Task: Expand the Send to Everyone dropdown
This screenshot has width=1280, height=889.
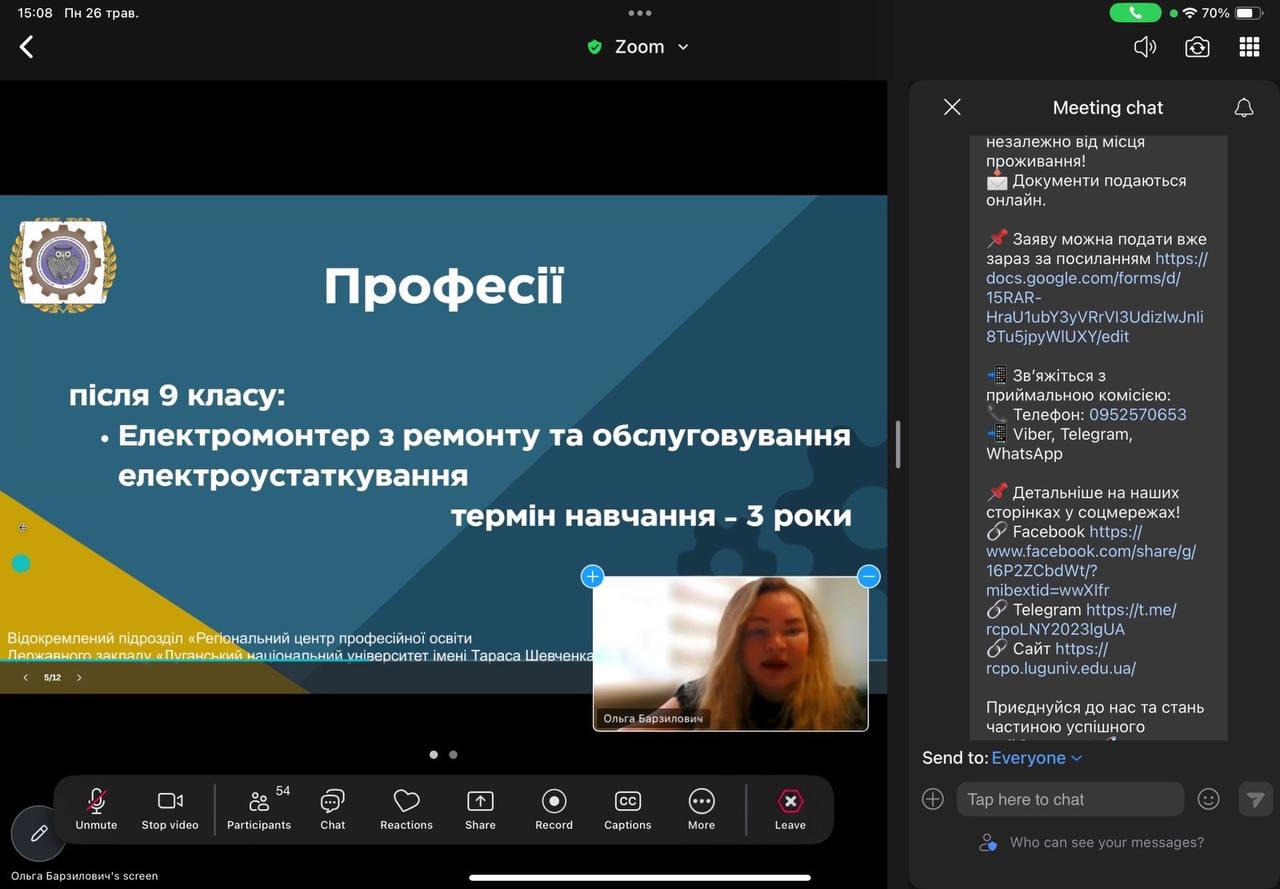Action: (1036, 758)
